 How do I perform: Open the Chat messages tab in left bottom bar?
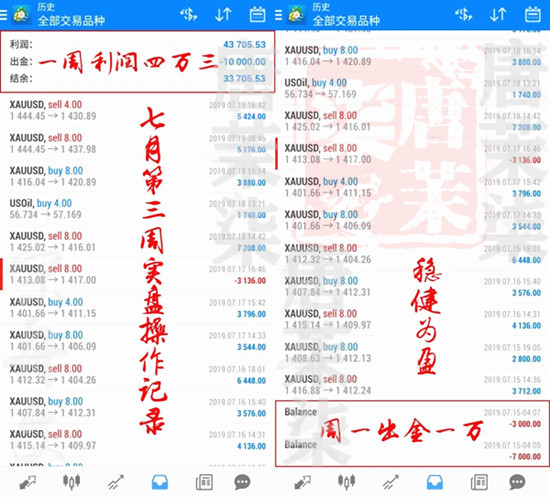[x=242, y=482]
